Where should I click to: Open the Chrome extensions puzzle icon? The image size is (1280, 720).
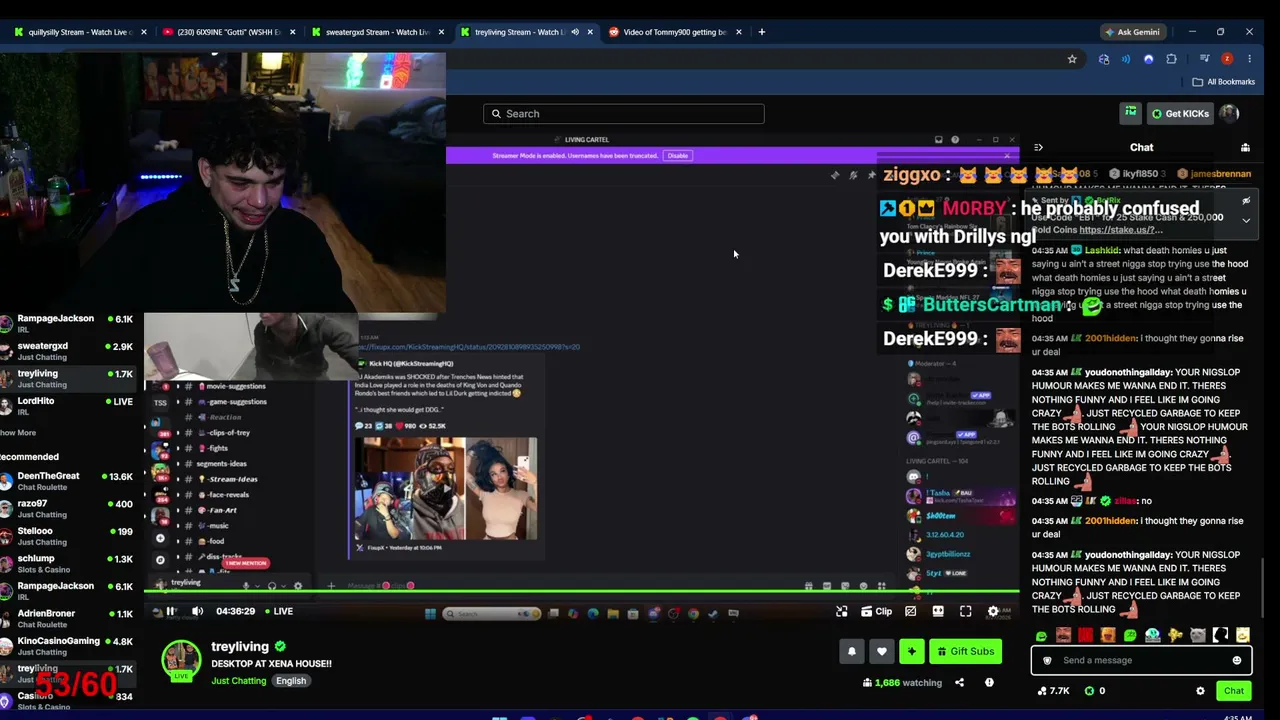coord(1171,59)
